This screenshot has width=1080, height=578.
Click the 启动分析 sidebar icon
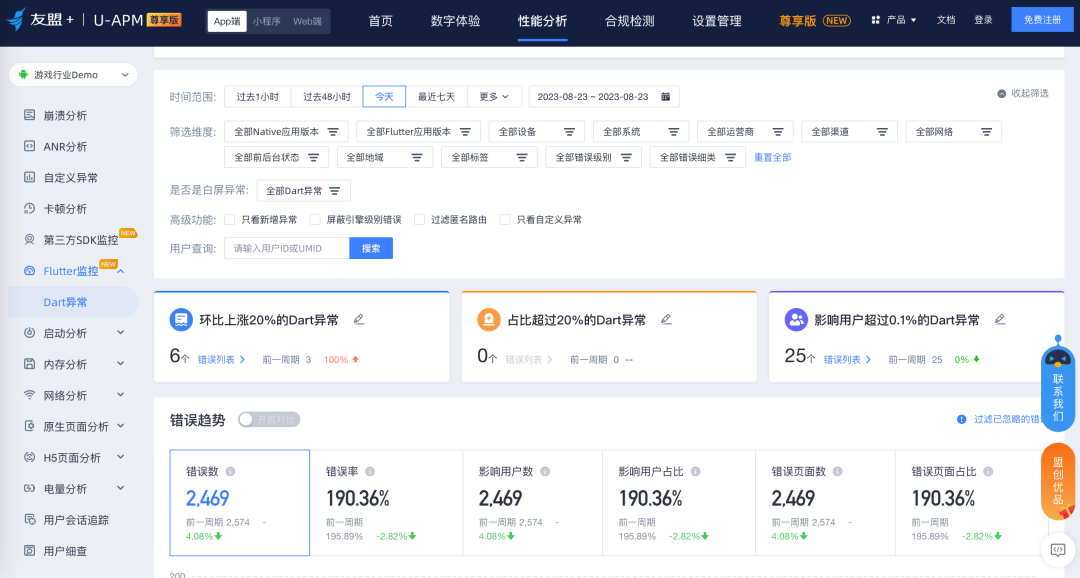[30, 333]
